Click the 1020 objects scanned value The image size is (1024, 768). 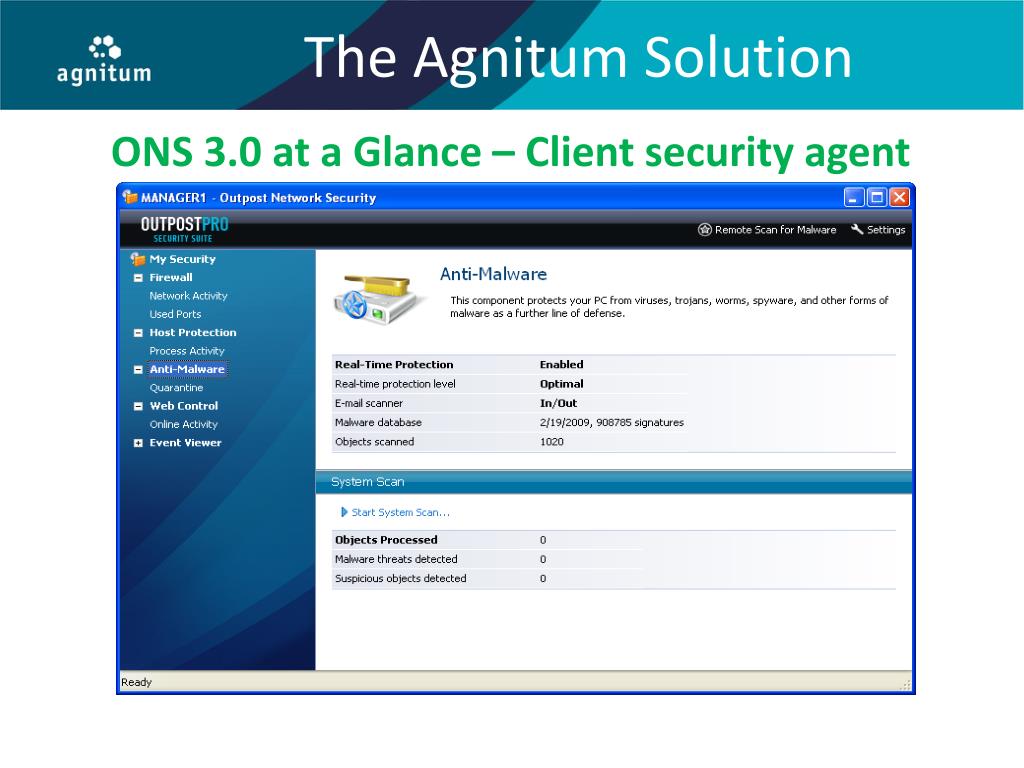click(551, 441)
